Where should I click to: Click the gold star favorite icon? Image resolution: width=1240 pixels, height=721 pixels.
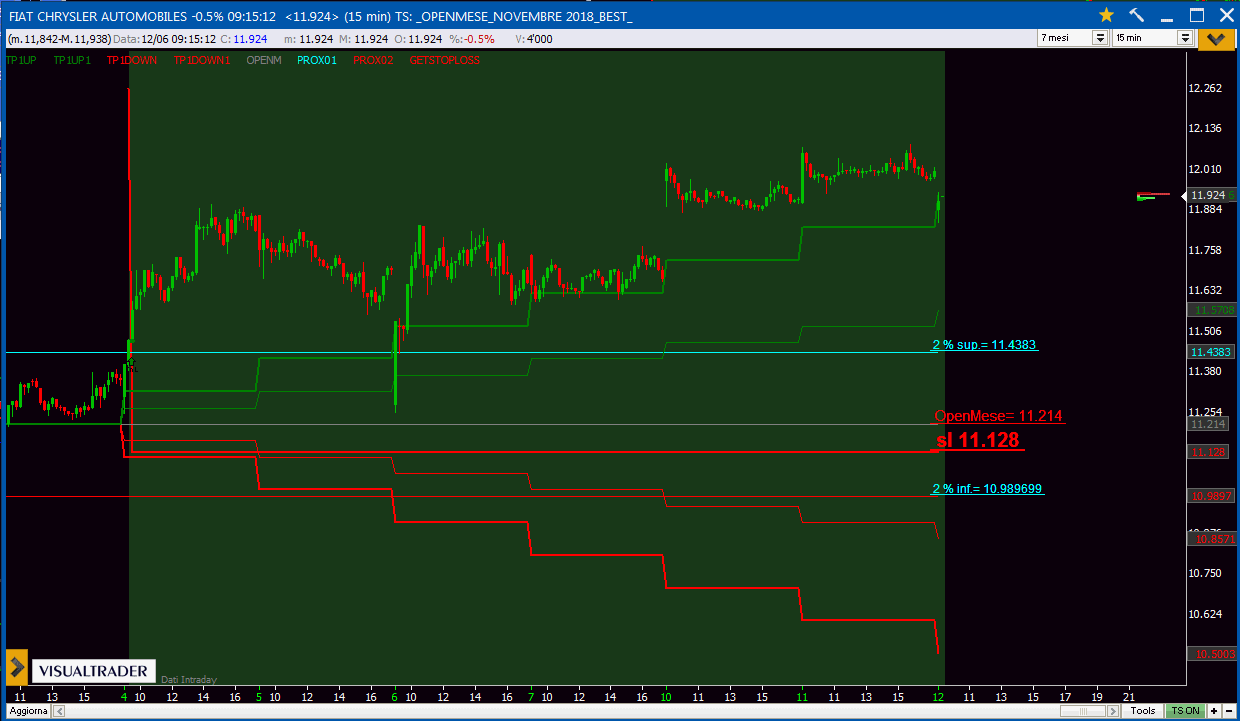pyautogui.click(x=1106, y=15)
